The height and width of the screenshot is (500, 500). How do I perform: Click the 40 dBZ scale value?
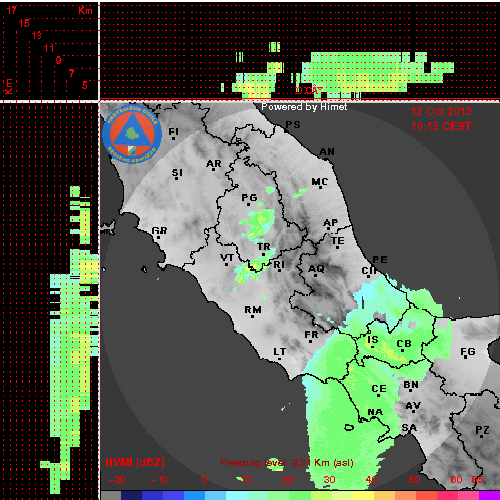371,480
